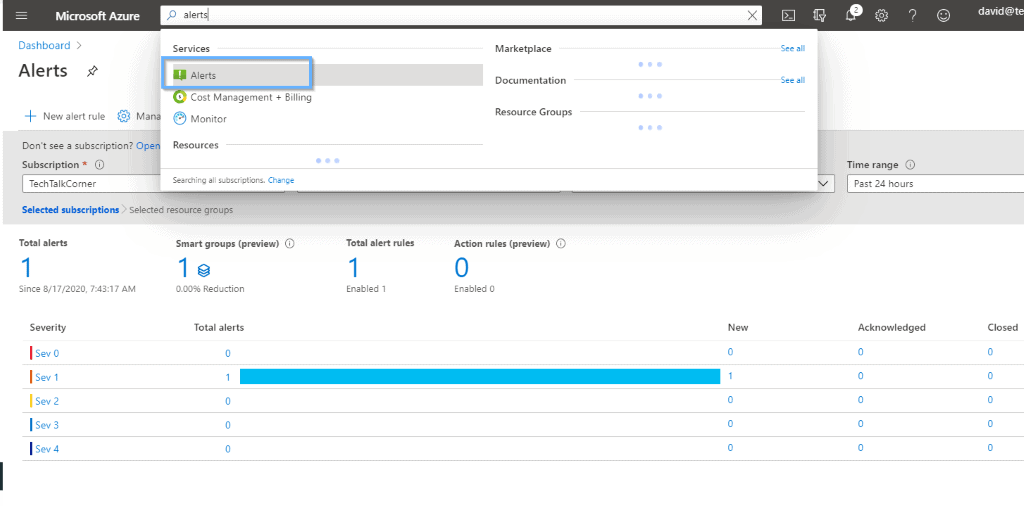1024x506 pixels.
Task: Click the Acknowledged count for Sev 0
Action: tap(861, 351)
